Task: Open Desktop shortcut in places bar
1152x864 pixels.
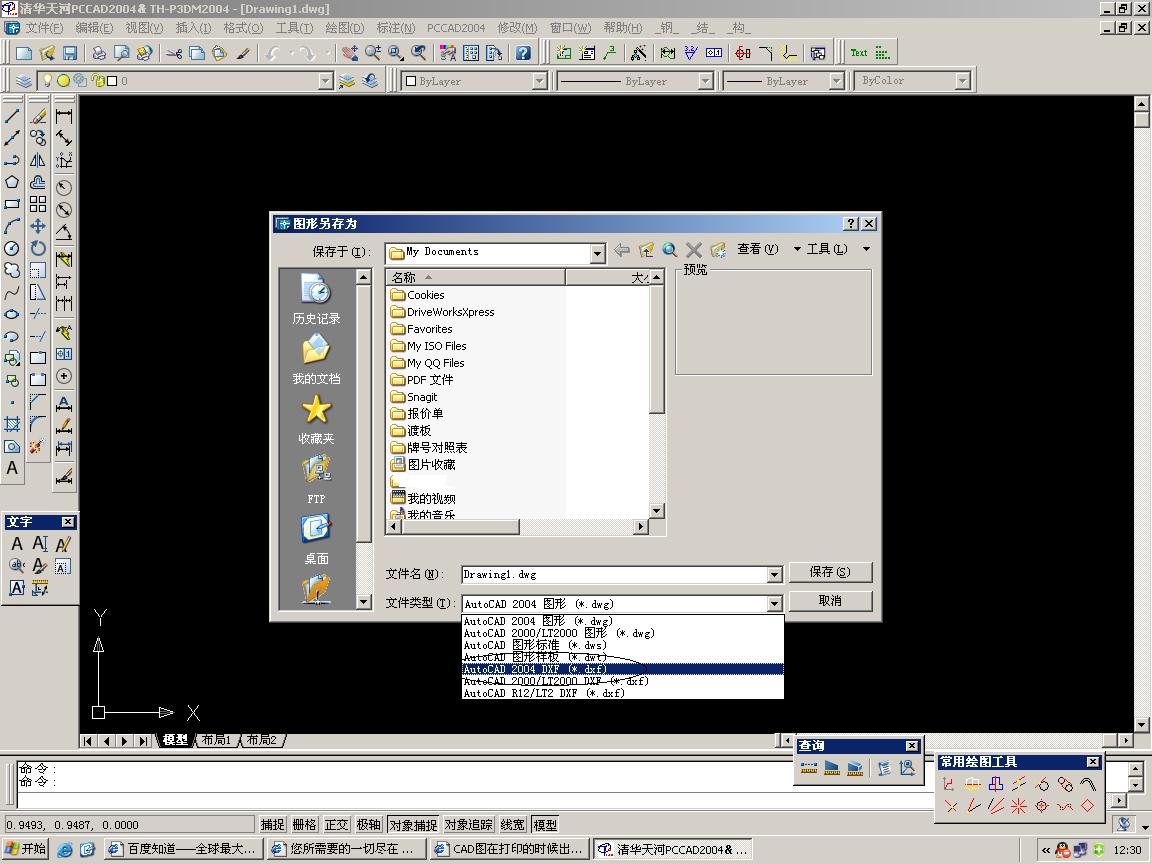Action: (316, 540)
